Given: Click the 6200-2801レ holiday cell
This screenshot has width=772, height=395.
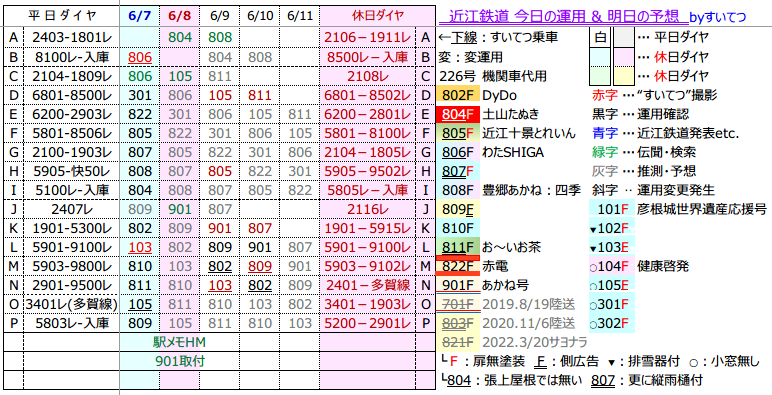Looking at the screenshot, I should pyautogui.click(x=368, y=114).
